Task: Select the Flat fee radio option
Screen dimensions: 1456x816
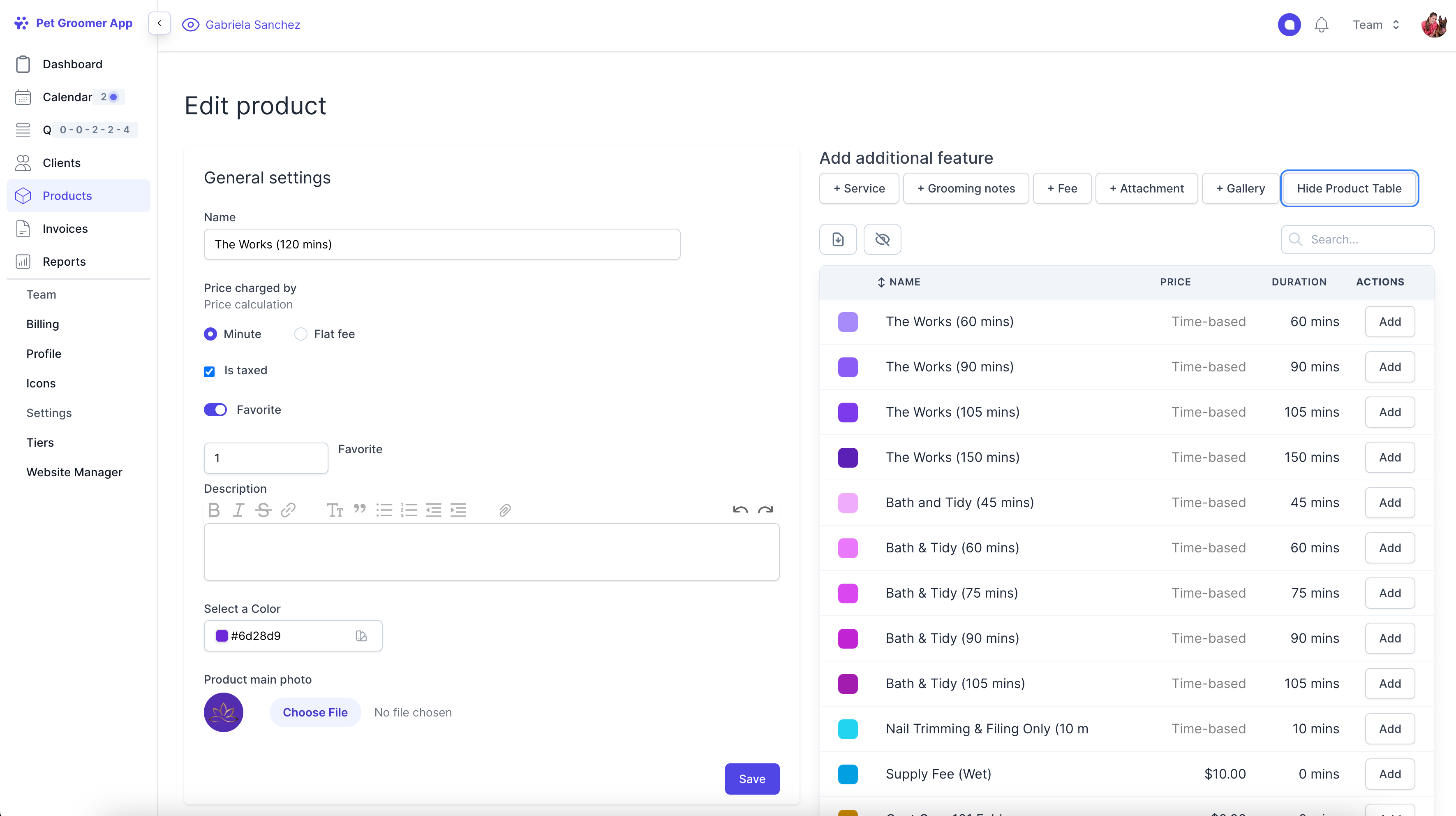Action: click(x=301, y=334)
